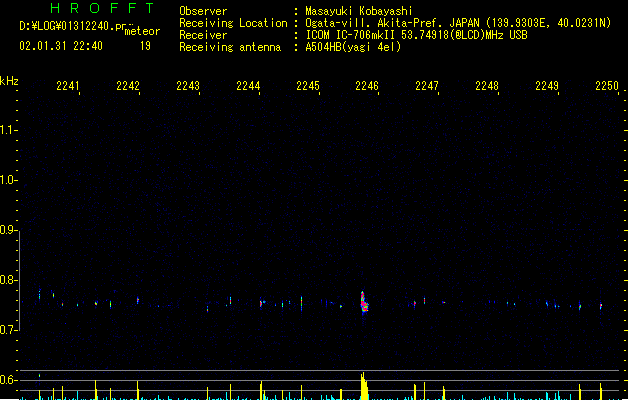Click the kHz axis unit label

9,81
